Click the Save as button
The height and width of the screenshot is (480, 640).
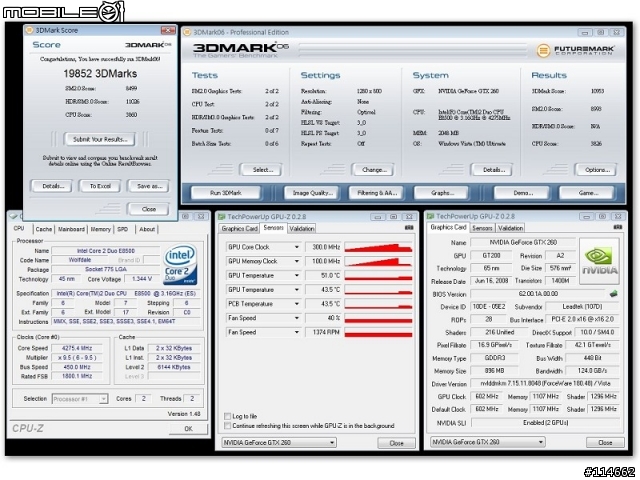[149, 186]
